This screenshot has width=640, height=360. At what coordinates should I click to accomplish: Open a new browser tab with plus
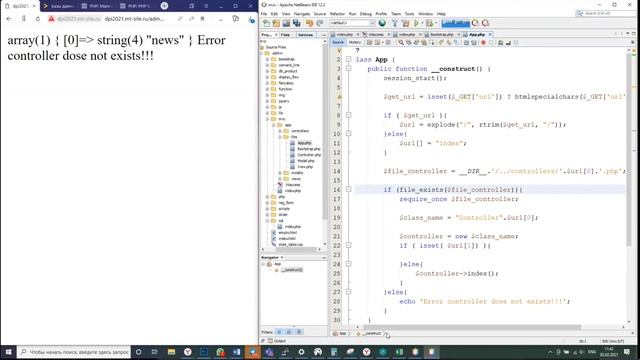164,6
